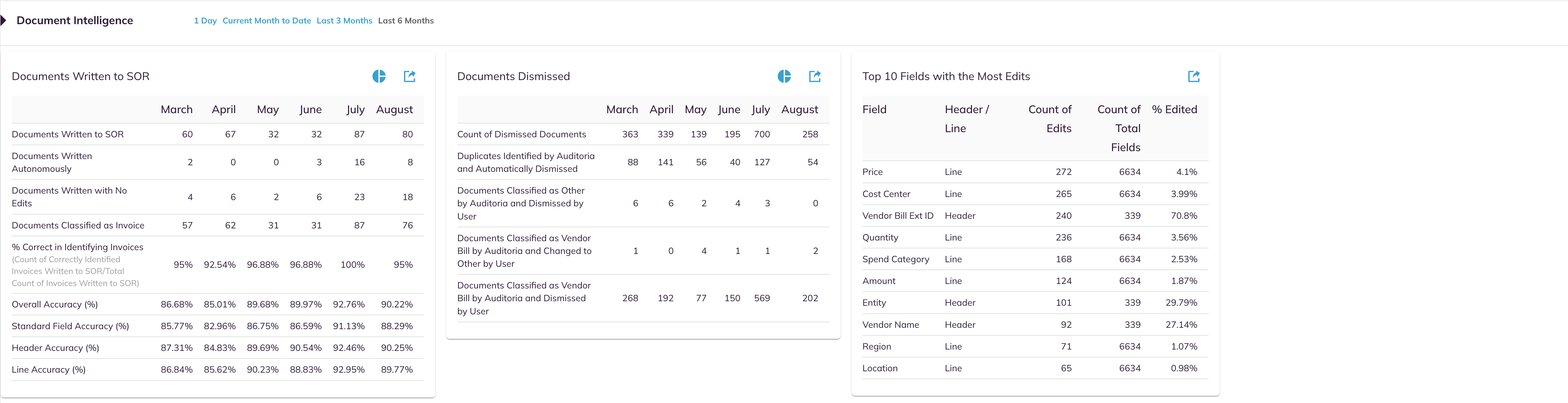Image resolution: width=1568 pixels, height=403 pixels.
Task: Click the Region field row
Action: (1035, 346)
